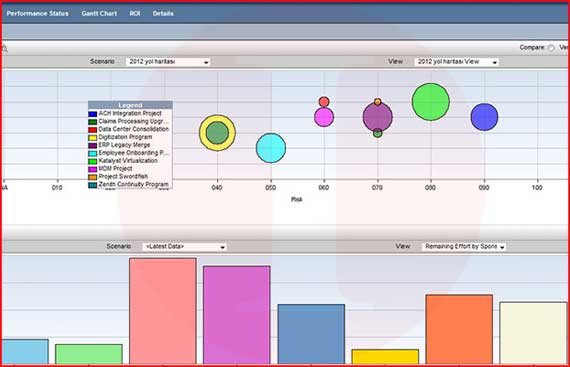Click 'Zenith Continuity Program' legend label

click(x=134, y=184)
